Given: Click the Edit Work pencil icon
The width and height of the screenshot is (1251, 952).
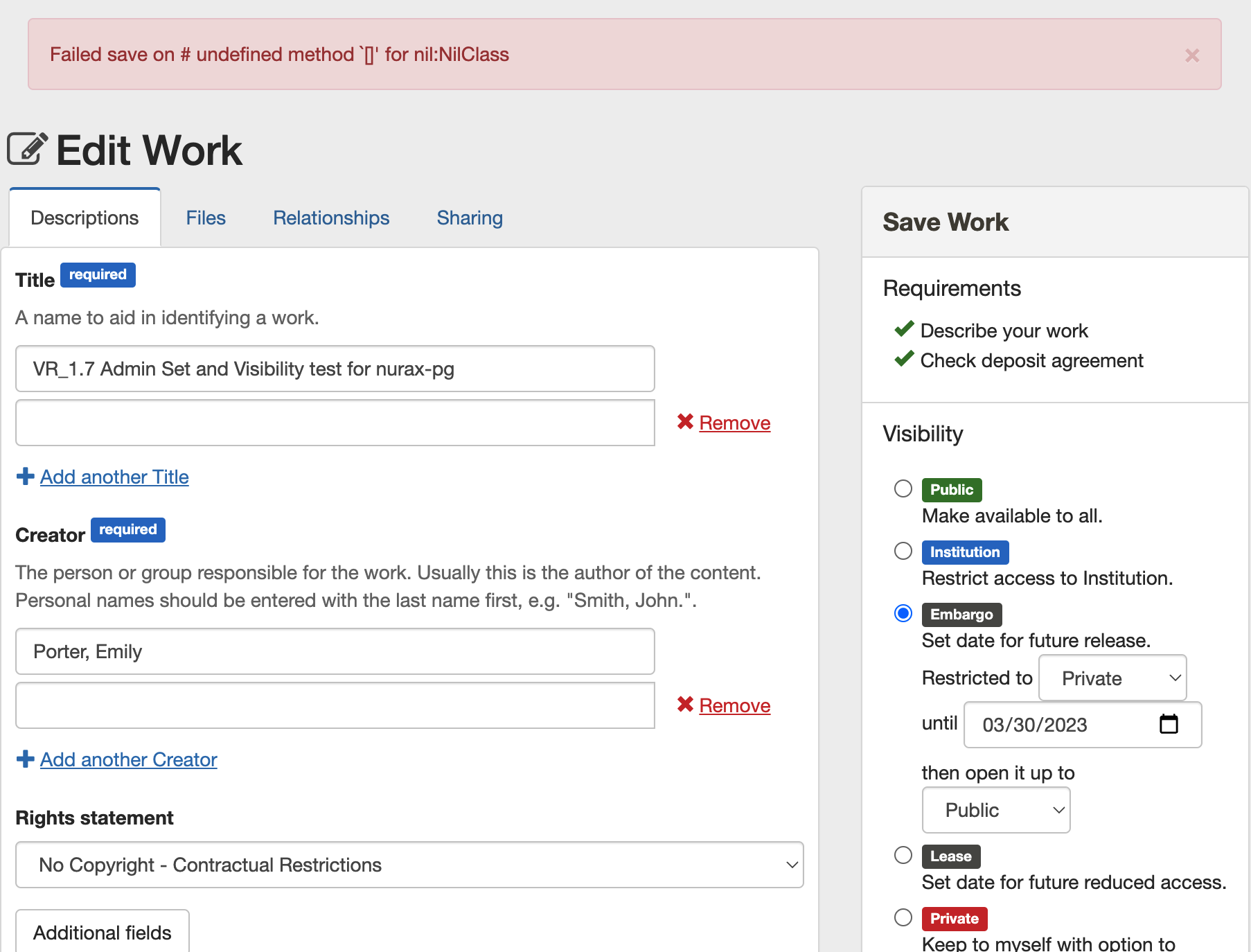Looking at the screenshot, I should tap(28, 148).
